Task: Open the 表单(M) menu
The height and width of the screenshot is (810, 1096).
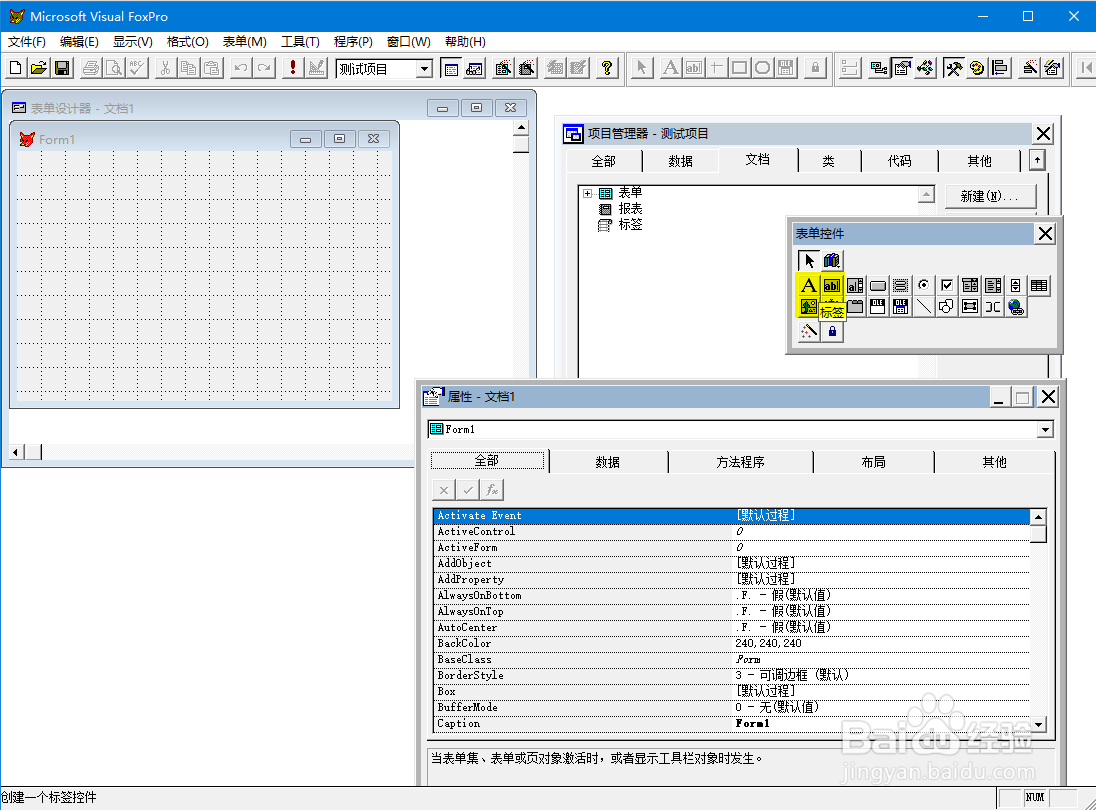Action: [245, 42]
